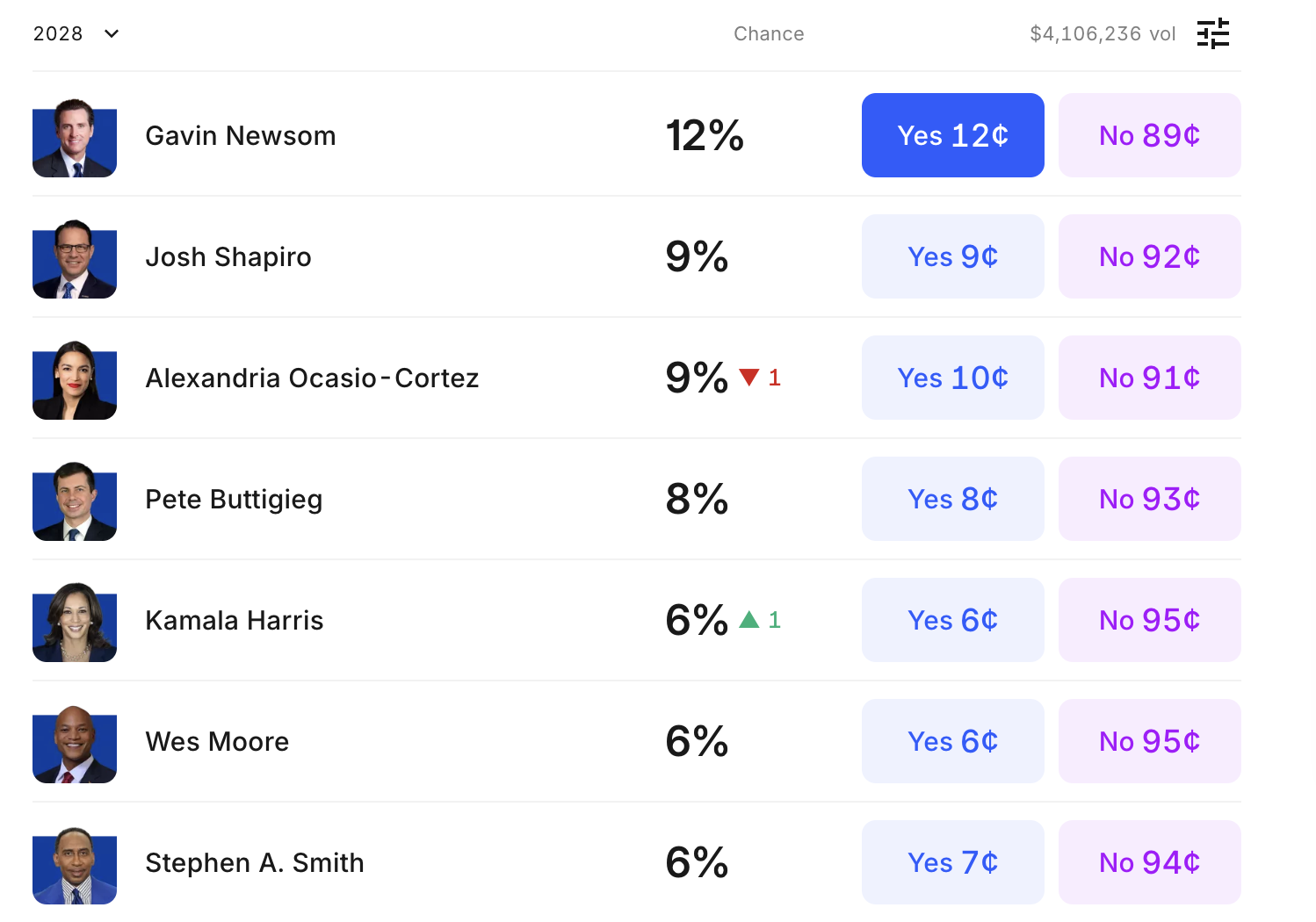Pick Yes 8¢ for Pete Buttigieg
This screenshot has height=922, width=1316.
(x=952, y=499)
